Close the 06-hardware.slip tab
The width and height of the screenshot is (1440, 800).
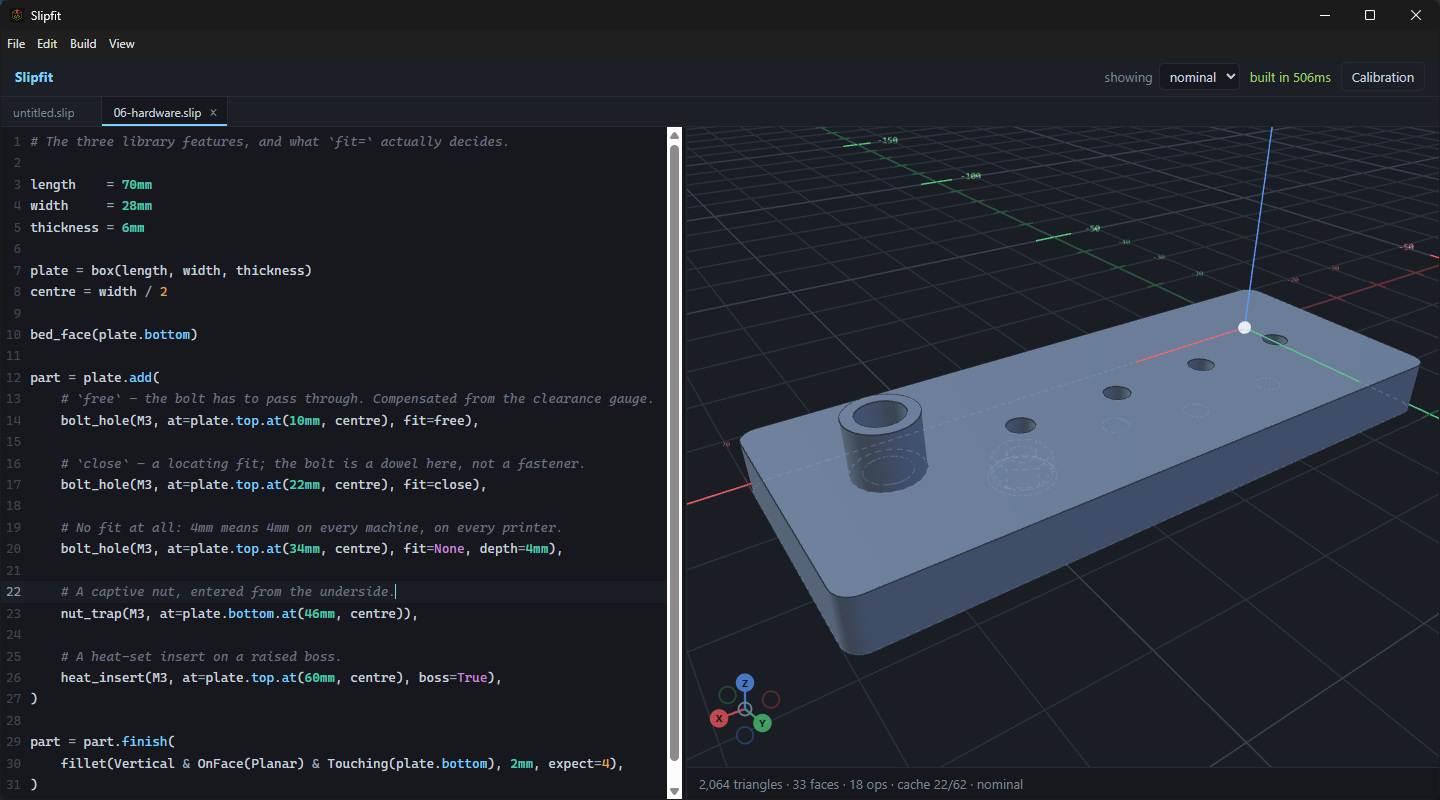[x=213, y=113]
